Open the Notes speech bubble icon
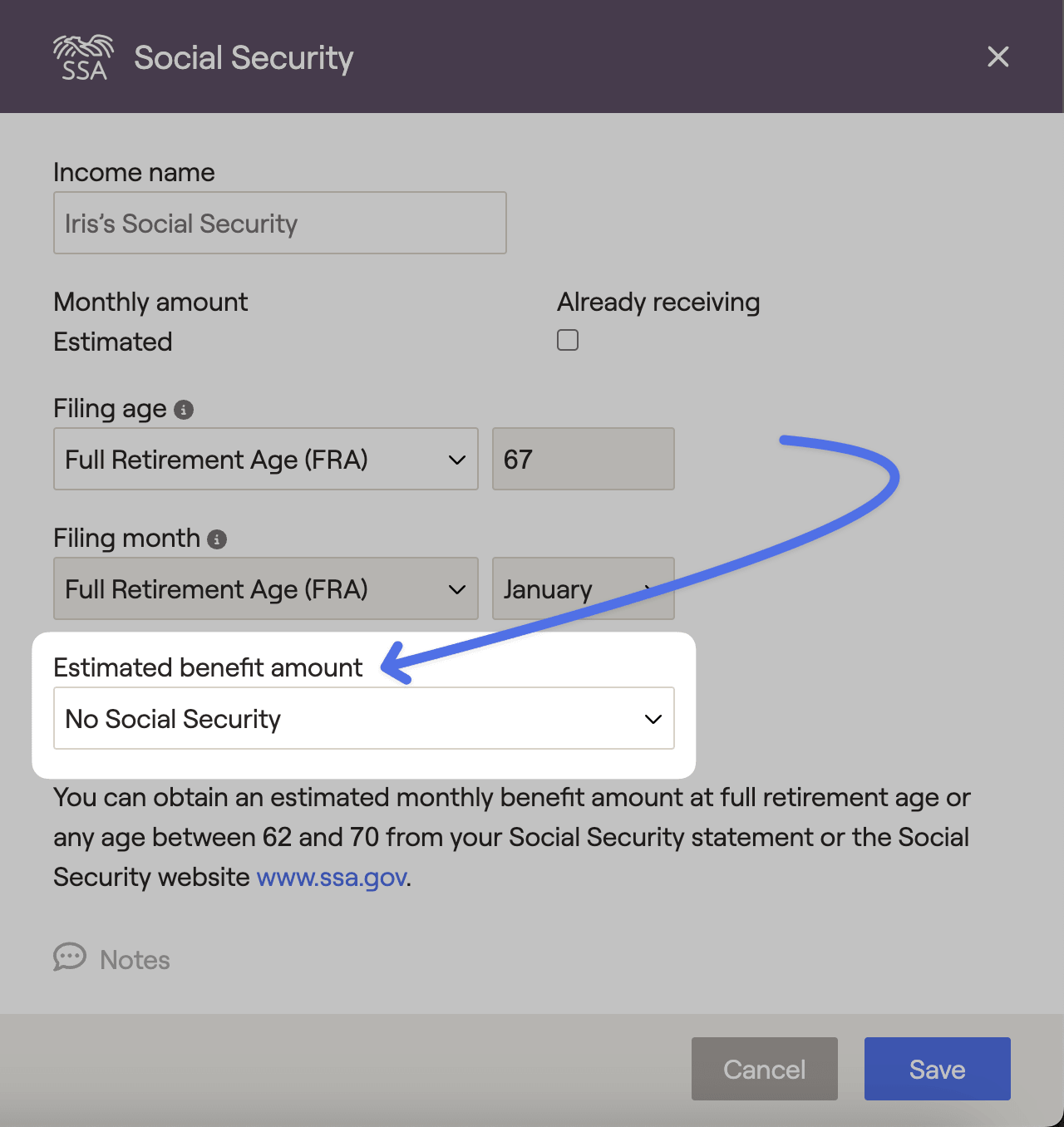1064x1127 pixels. pyautogui.click(x=70, y=957)
